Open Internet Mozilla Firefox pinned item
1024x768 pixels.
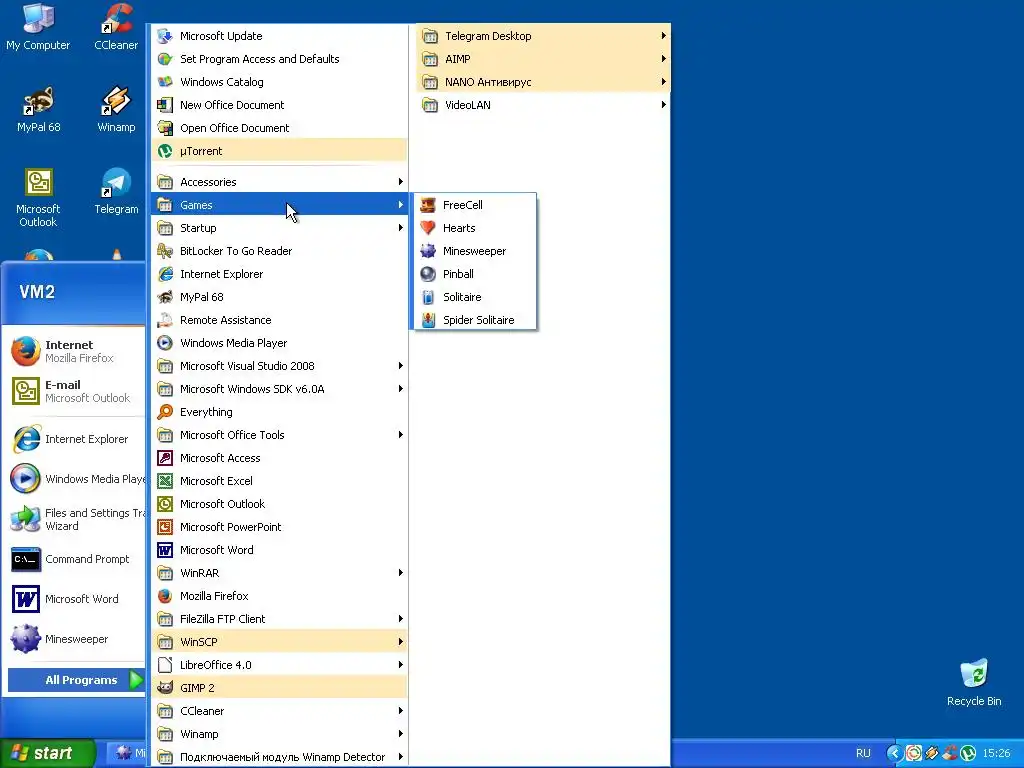coord(74,351)
